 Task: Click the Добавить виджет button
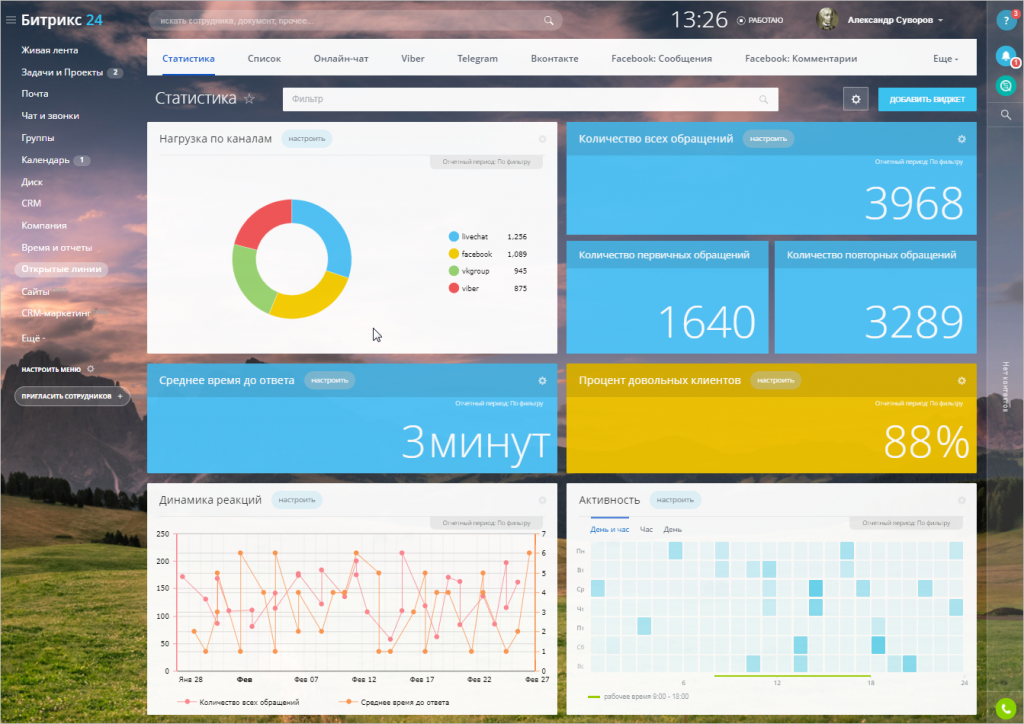(927, 99)
